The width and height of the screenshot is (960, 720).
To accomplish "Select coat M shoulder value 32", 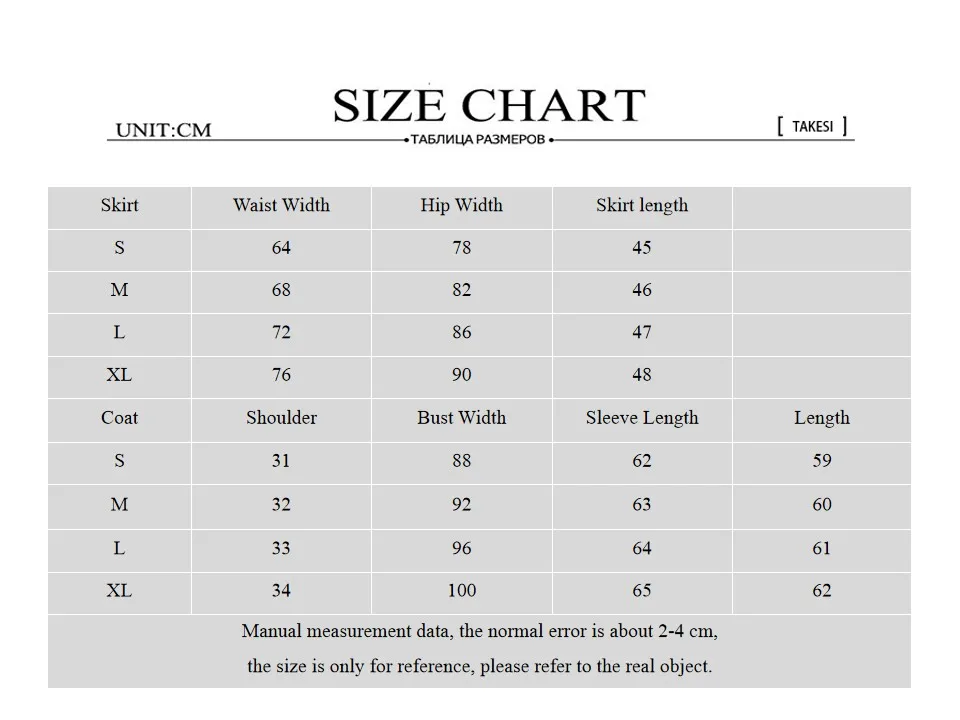I will pyautogui.click(x=281, y=504).
